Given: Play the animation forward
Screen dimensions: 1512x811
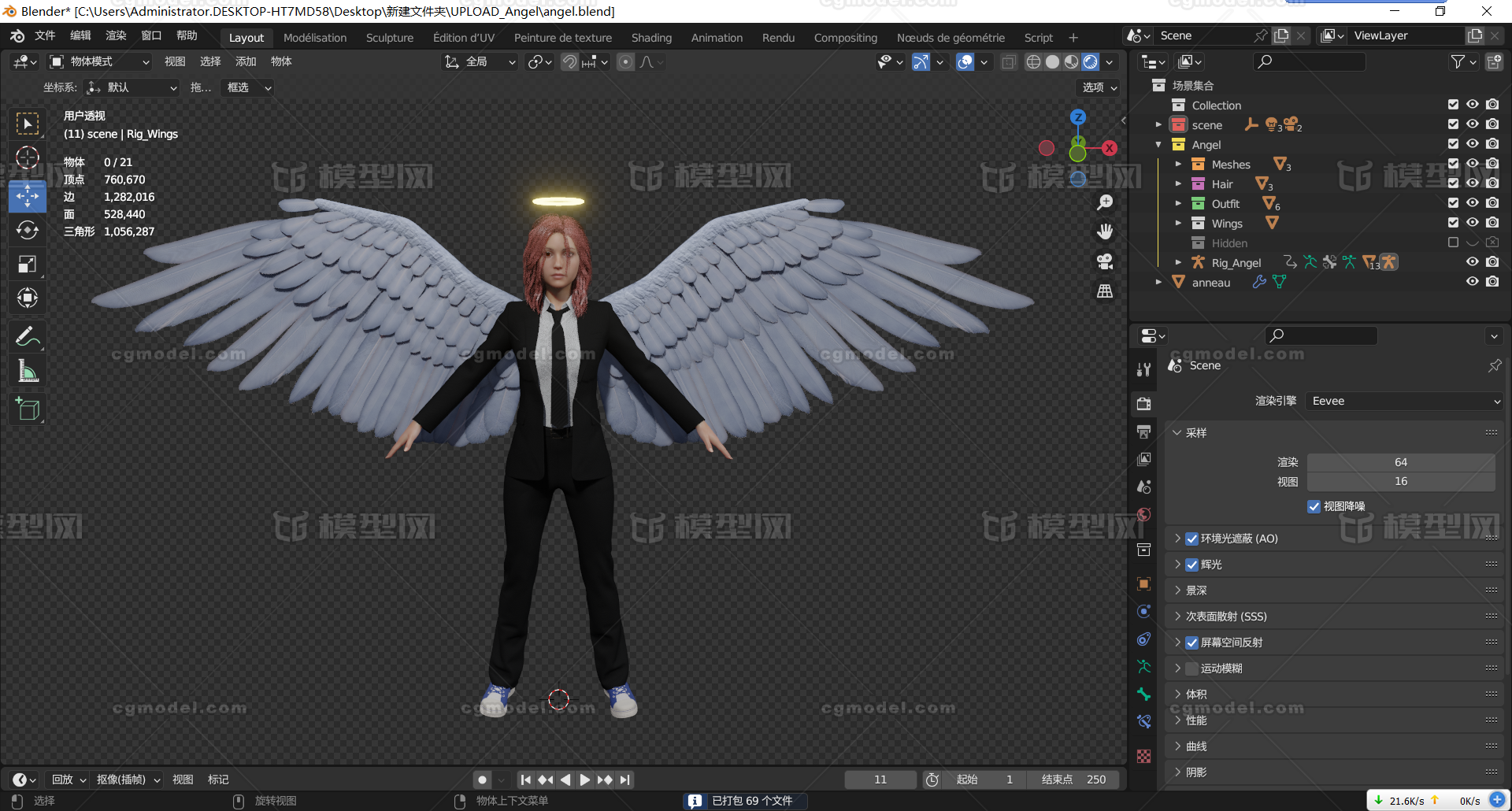Looking at the screenshot, I should [x=584, y=780].
